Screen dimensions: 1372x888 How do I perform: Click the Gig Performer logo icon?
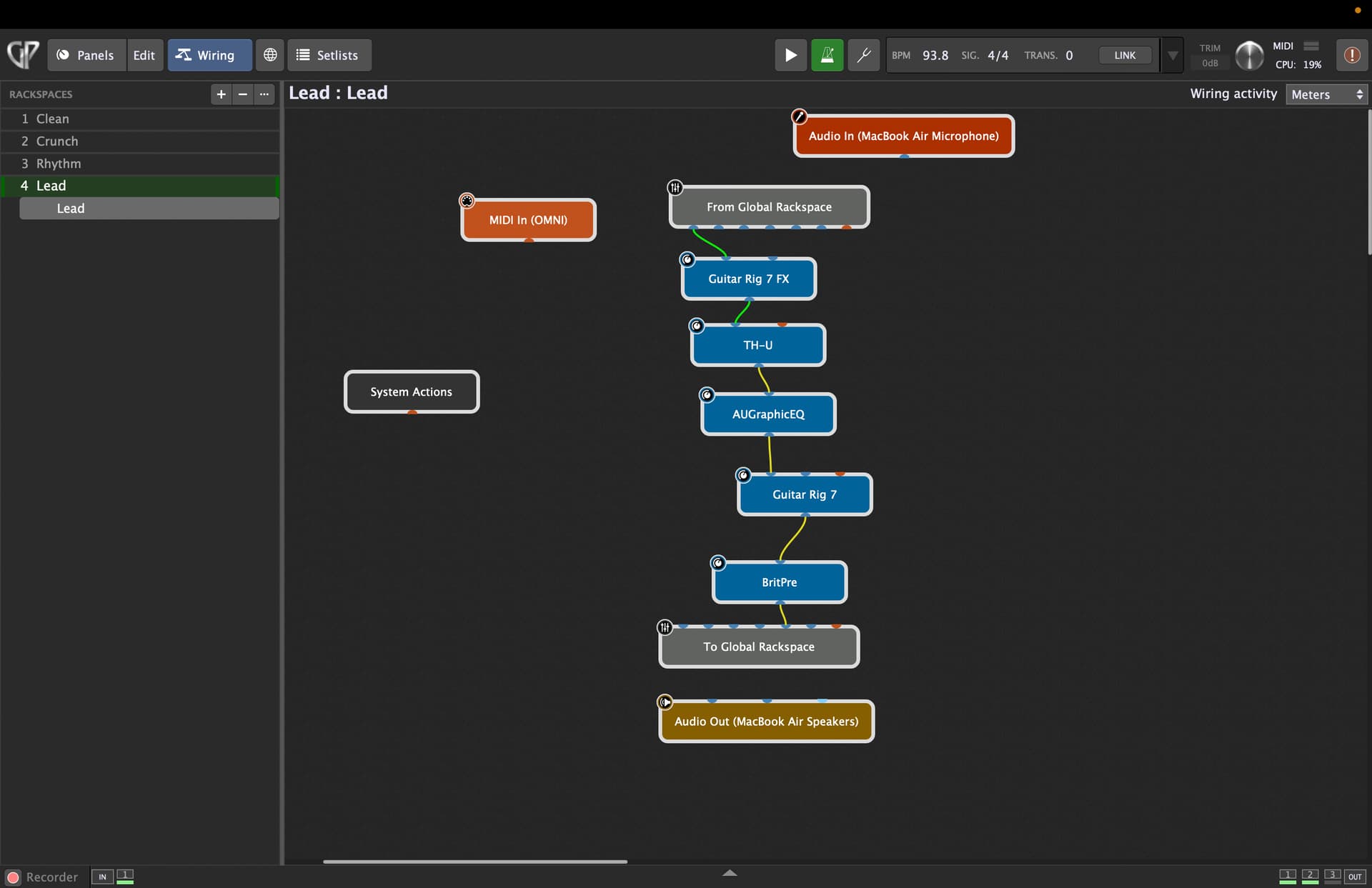pyautogui.click(x=23, y=55)
